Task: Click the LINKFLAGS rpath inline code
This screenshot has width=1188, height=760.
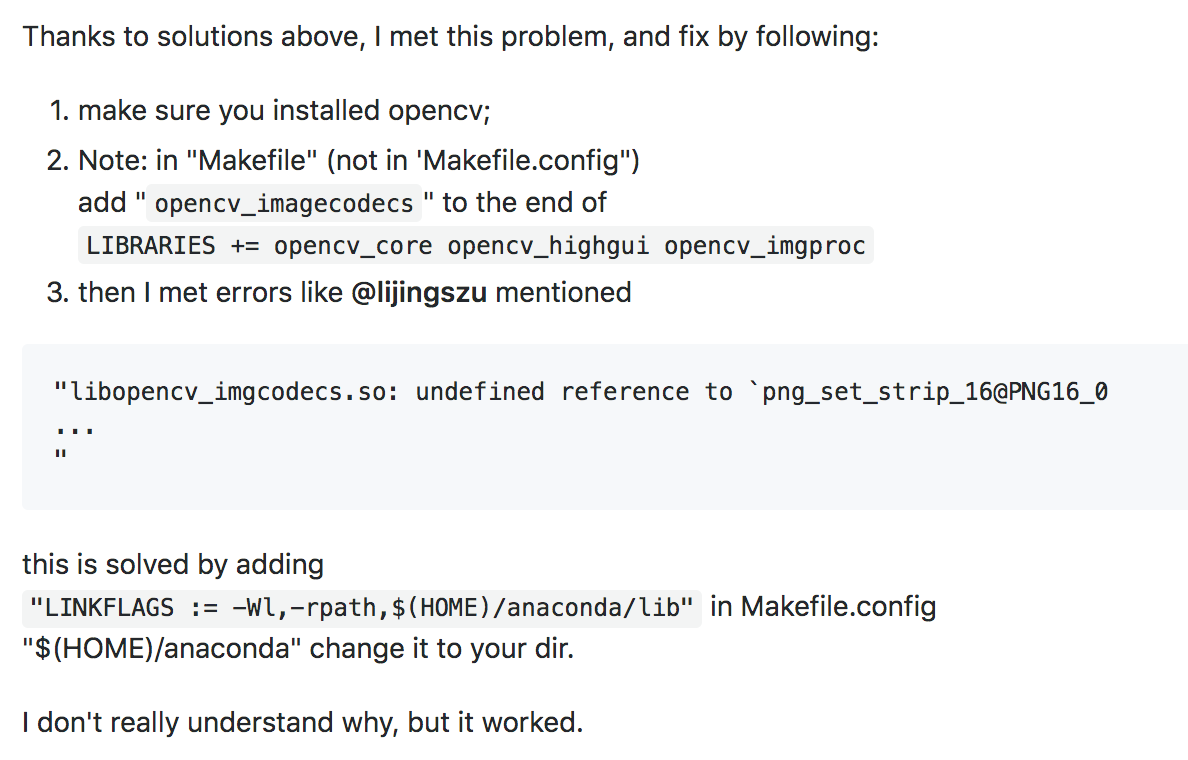Action: coord(361,608)
